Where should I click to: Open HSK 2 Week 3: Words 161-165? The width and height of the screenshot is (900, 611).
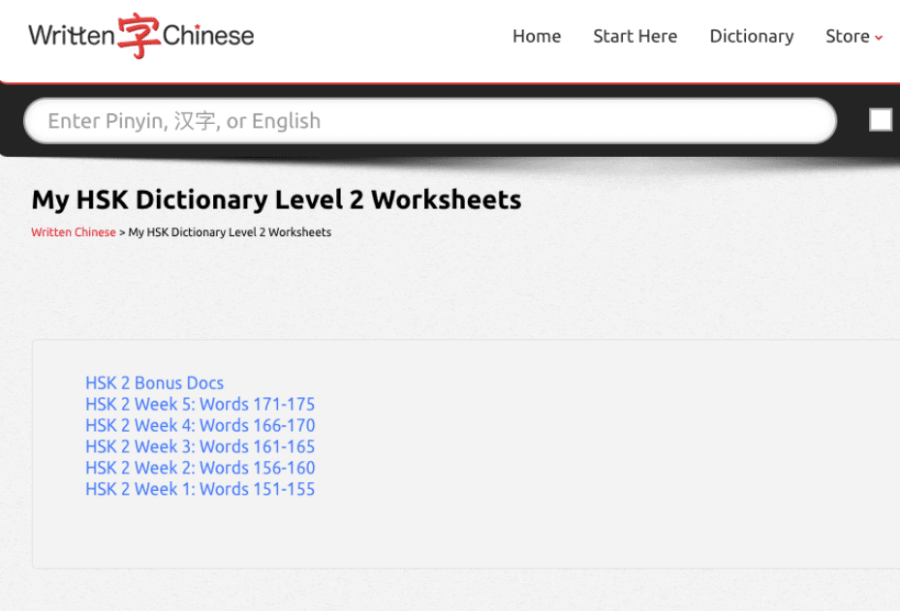click(200, 446)
